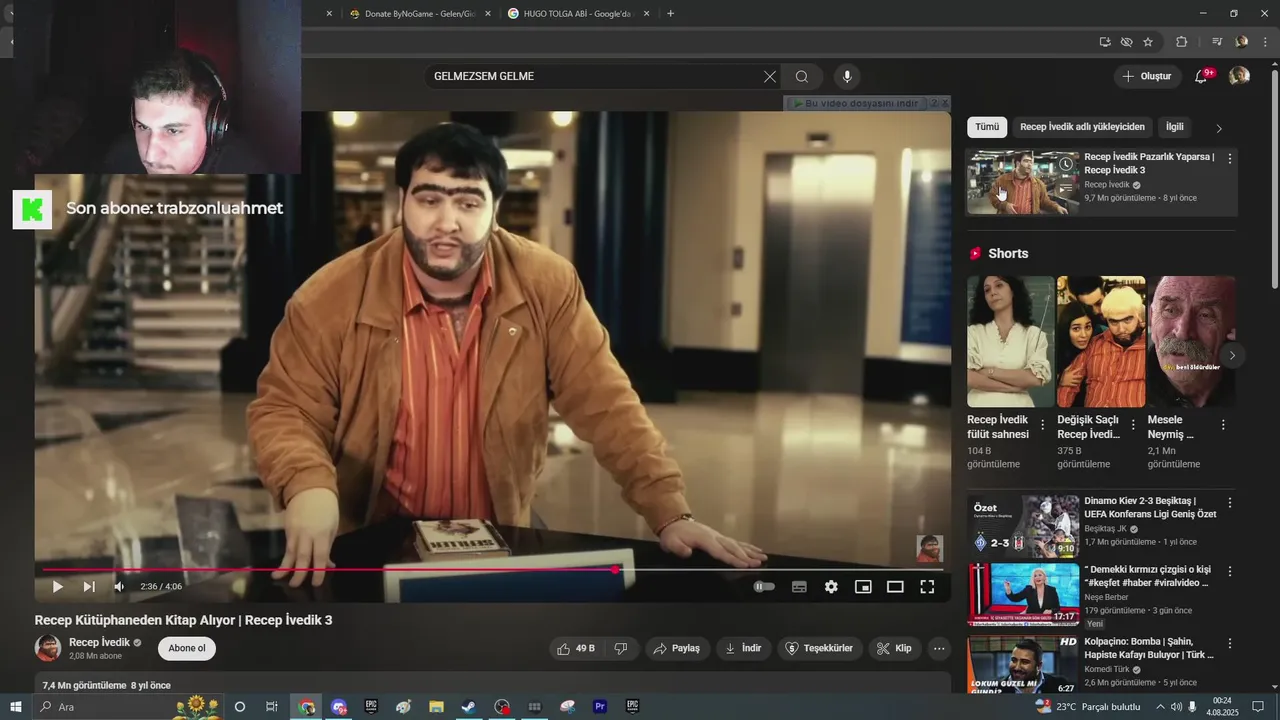Click Bu video dosyasını indir link
The image size is (1280, 720).
point(855,103)
